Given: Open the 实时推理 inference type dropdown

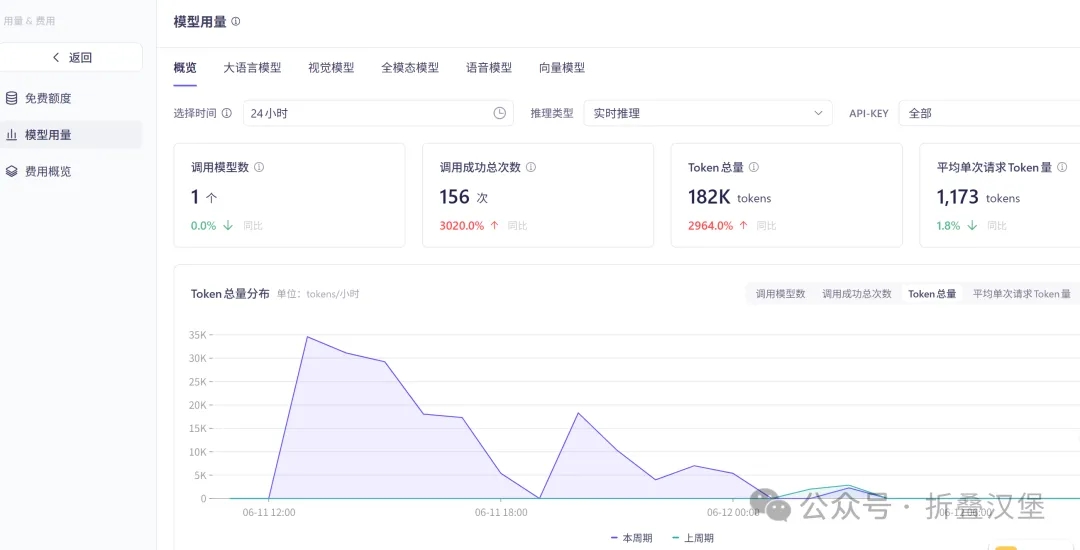Looking at the screenshot, I should (x=708, y=113).
